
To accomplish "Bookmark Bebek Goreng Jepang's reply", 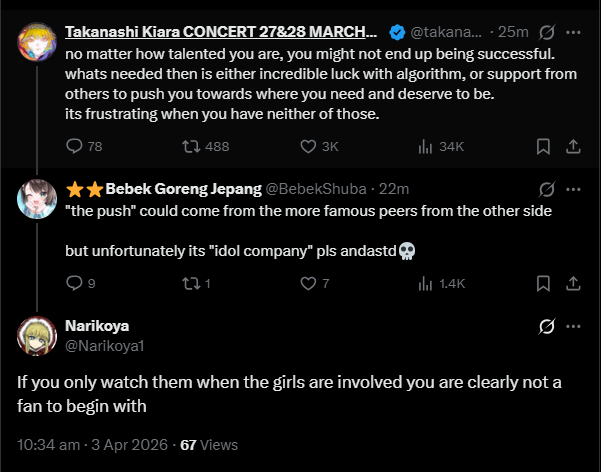I will pyautogui.click(x=543, y=283).
